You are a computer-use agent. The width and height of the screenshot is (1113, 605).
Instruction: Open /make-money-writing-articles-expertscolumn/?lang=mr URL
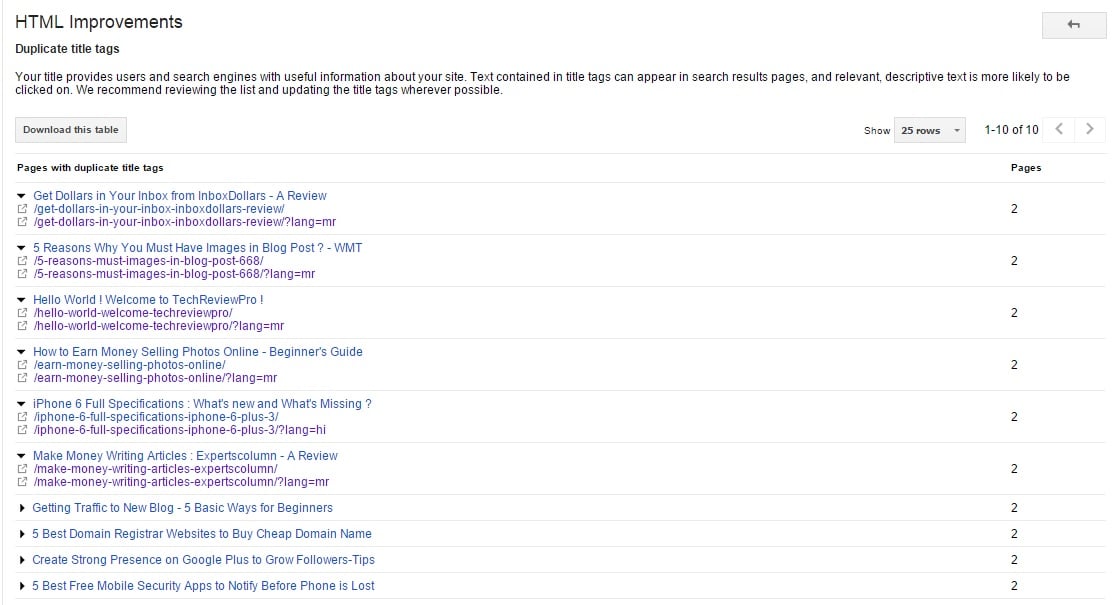[x=181, y=481]
